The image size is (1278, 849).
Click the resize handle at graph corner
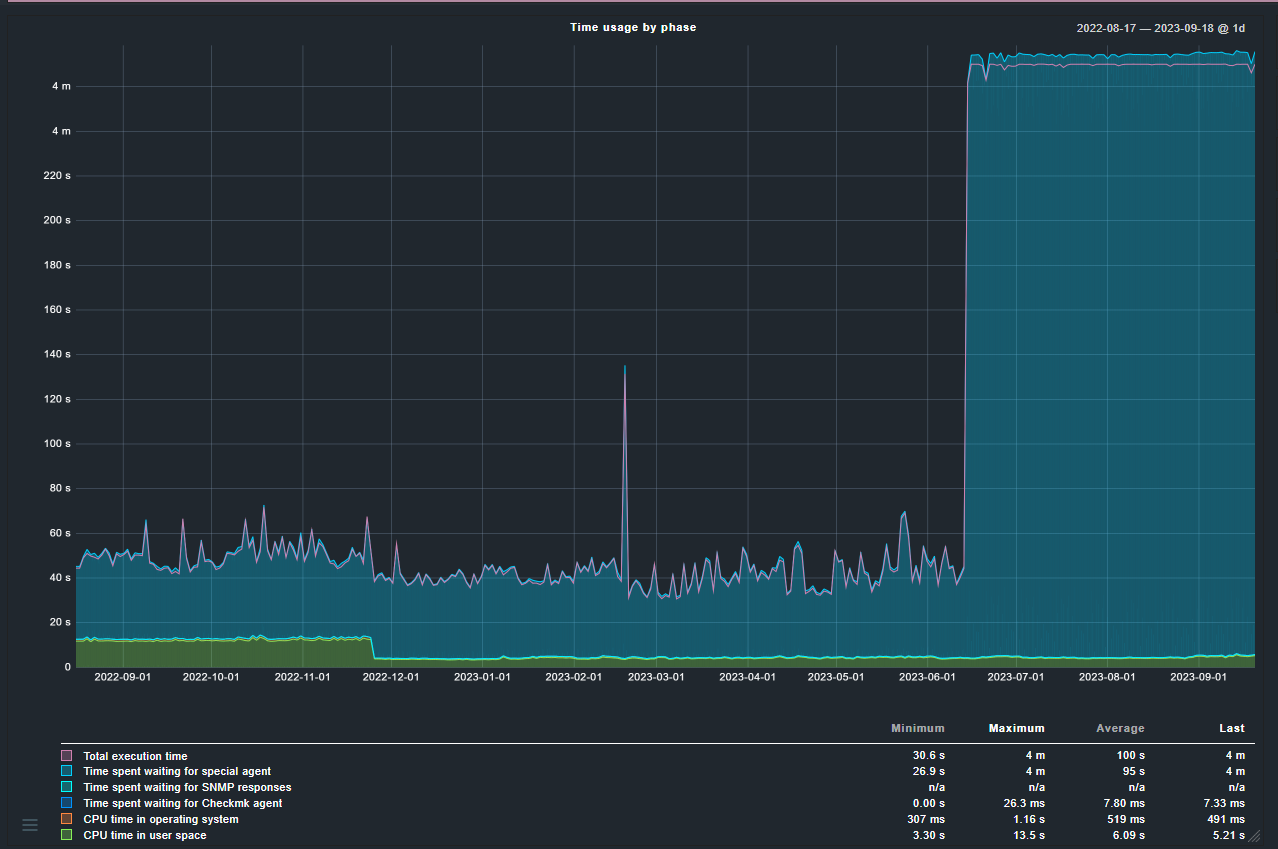coord(1253,836)
